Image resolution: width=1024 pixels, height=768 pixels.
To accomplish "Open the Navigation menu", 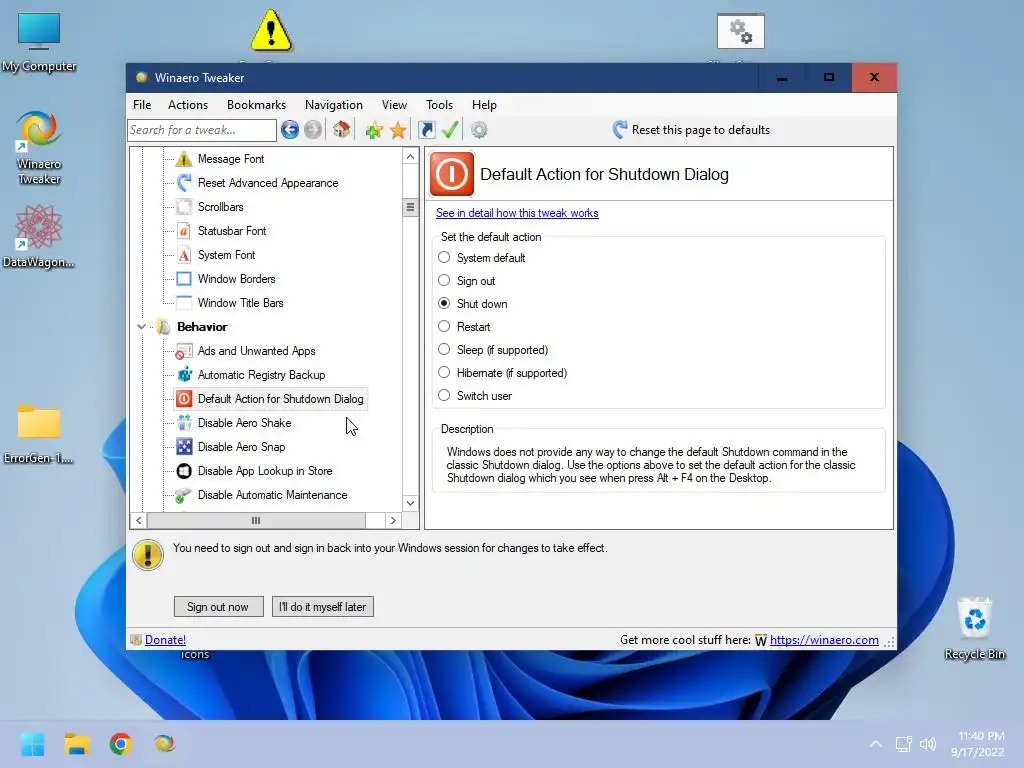I will coord(334,104).
